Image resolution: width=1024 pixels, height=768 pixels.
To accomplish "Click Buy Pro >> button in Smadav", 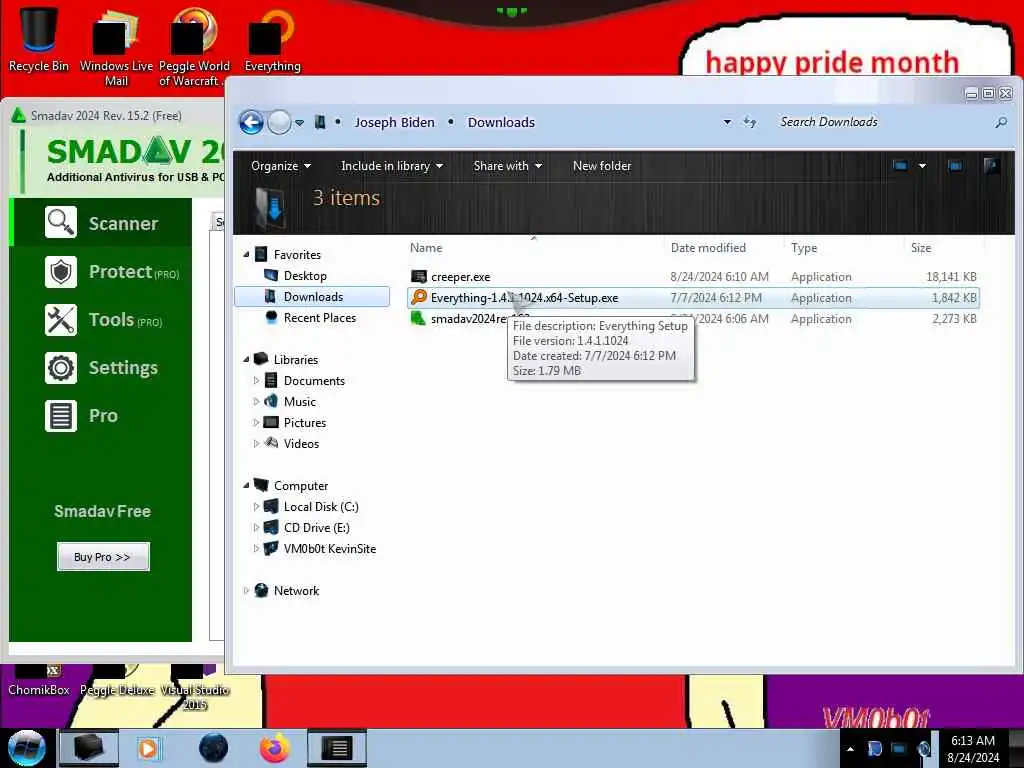I will (x=103, y=556).
